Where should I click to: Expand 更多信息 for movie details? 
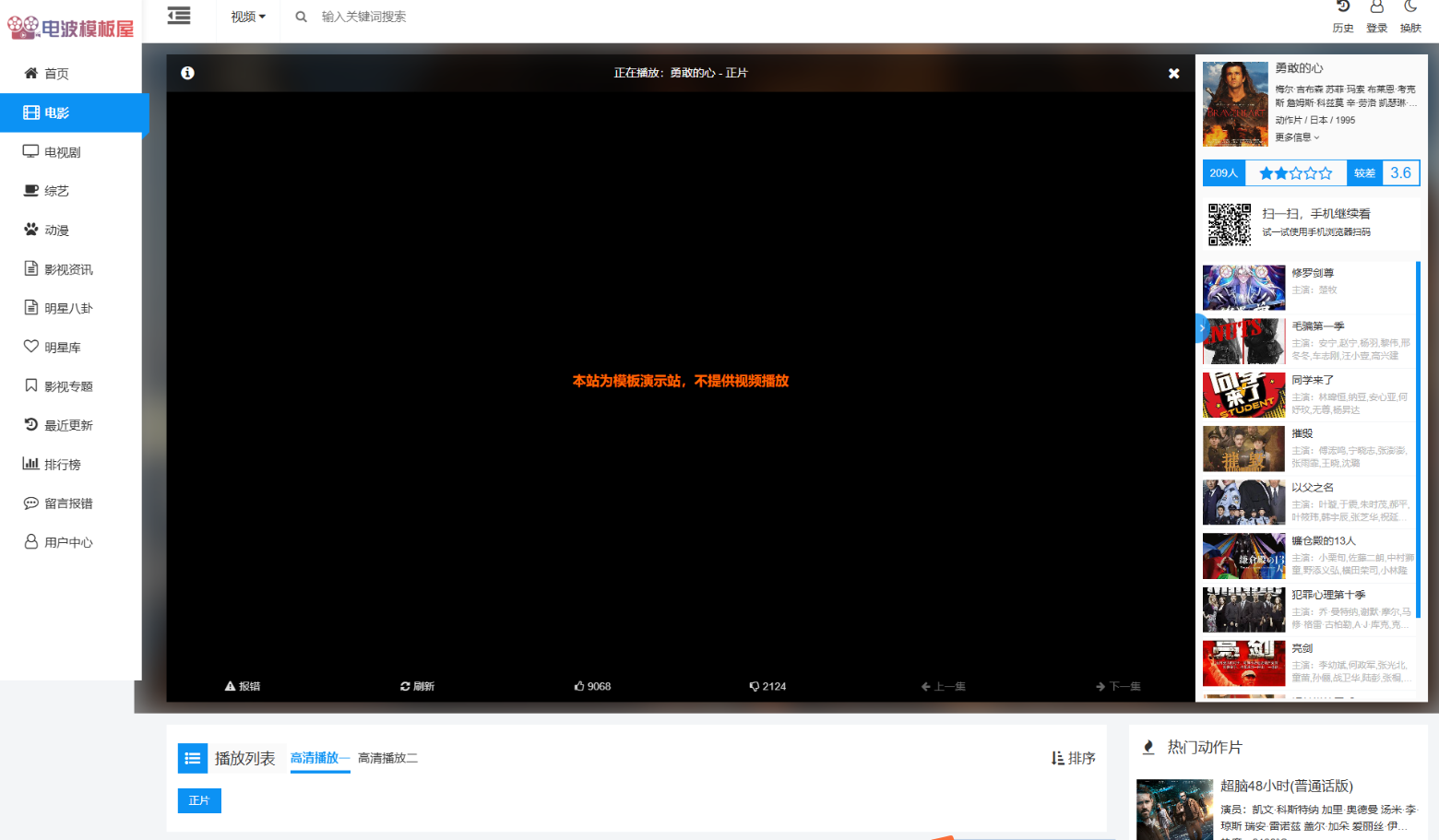[1297, 137]
